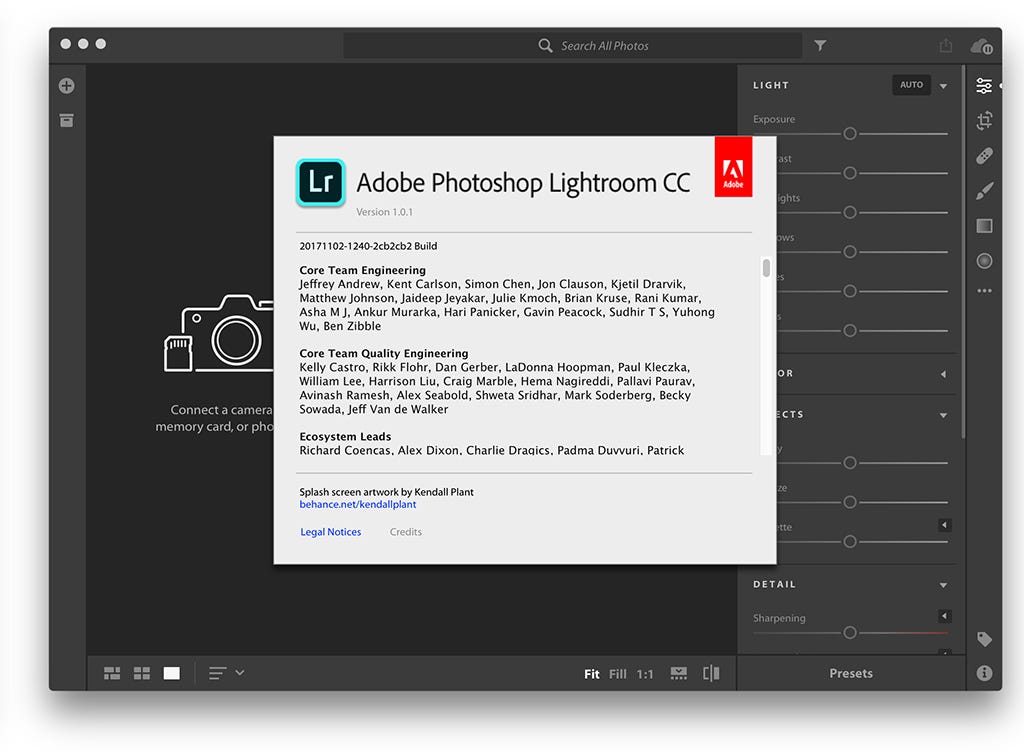
Task: Click 'Splash screen artwork by Kendall Plant'
Action: (x=386, y=492)
